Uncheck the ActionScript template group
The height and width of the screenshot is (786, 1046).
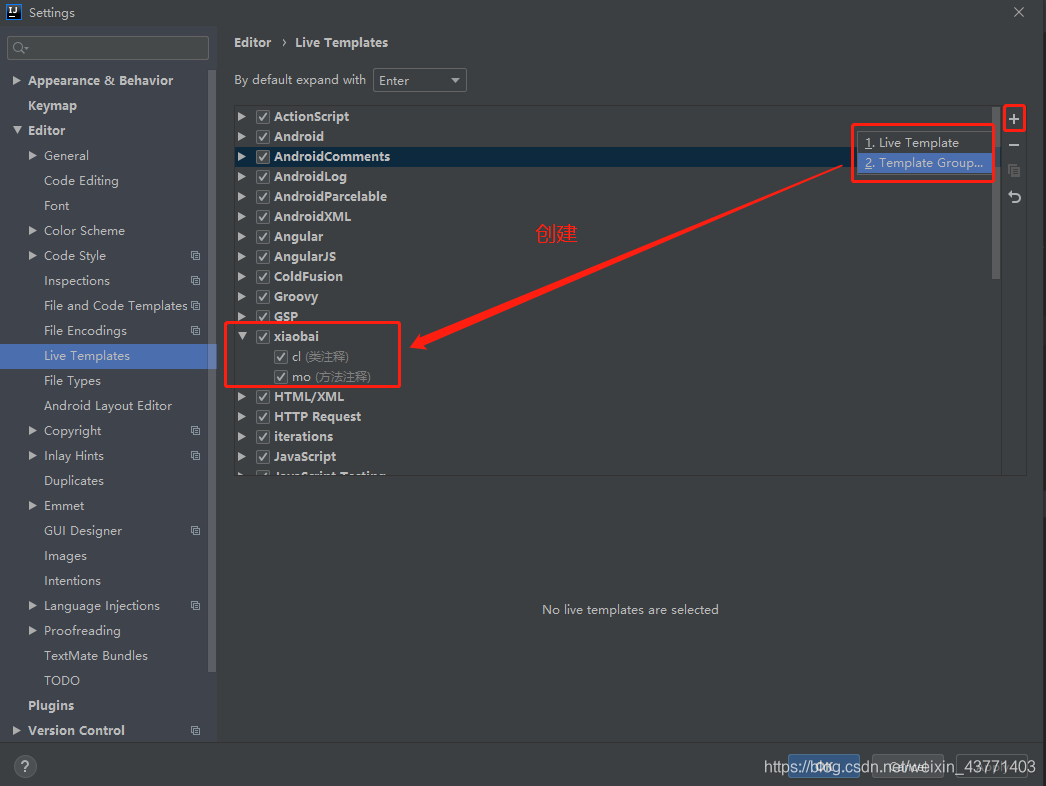pyautogui.click(x=263, y=117)
